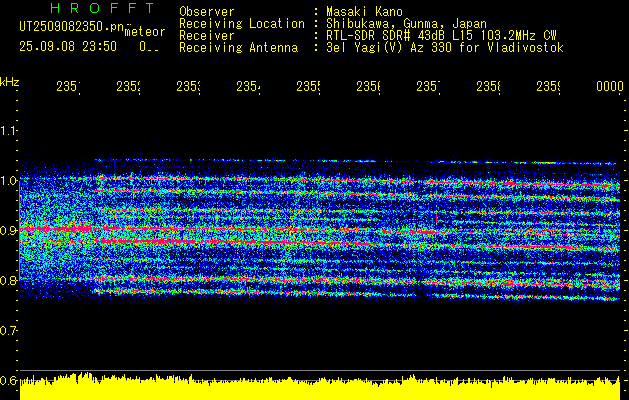Click the 0.9 kHz axis label

point(8,230)
